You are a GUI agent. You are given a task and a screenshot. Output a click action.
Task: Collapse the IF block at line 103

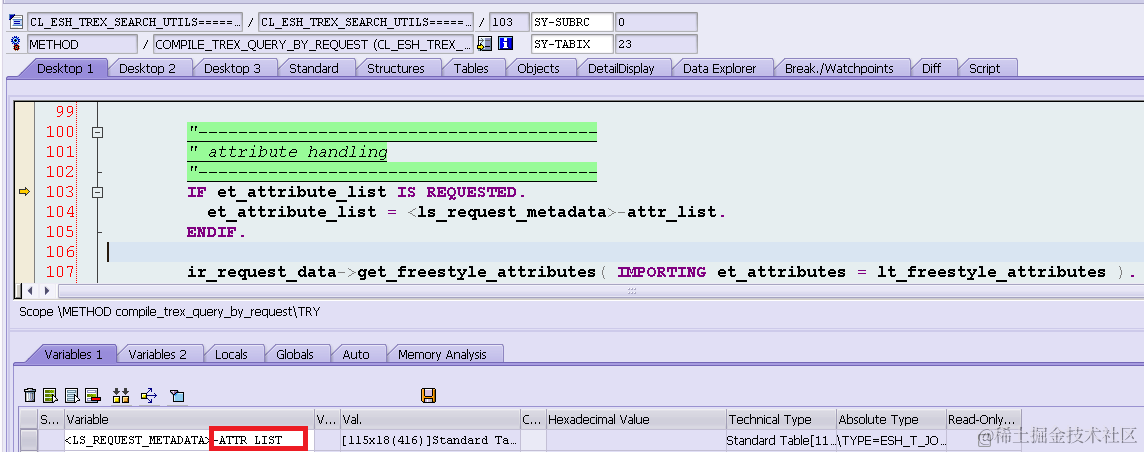pyautogui.click(x=98, y=192)
